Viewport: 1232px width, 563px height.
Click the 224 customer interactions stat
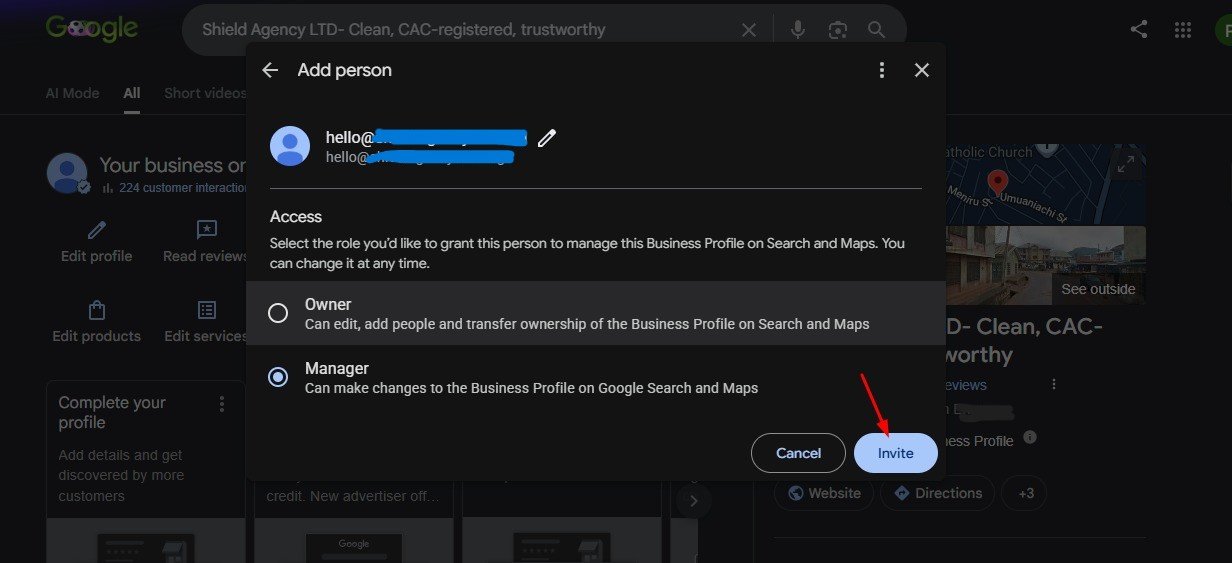point(173,188)
